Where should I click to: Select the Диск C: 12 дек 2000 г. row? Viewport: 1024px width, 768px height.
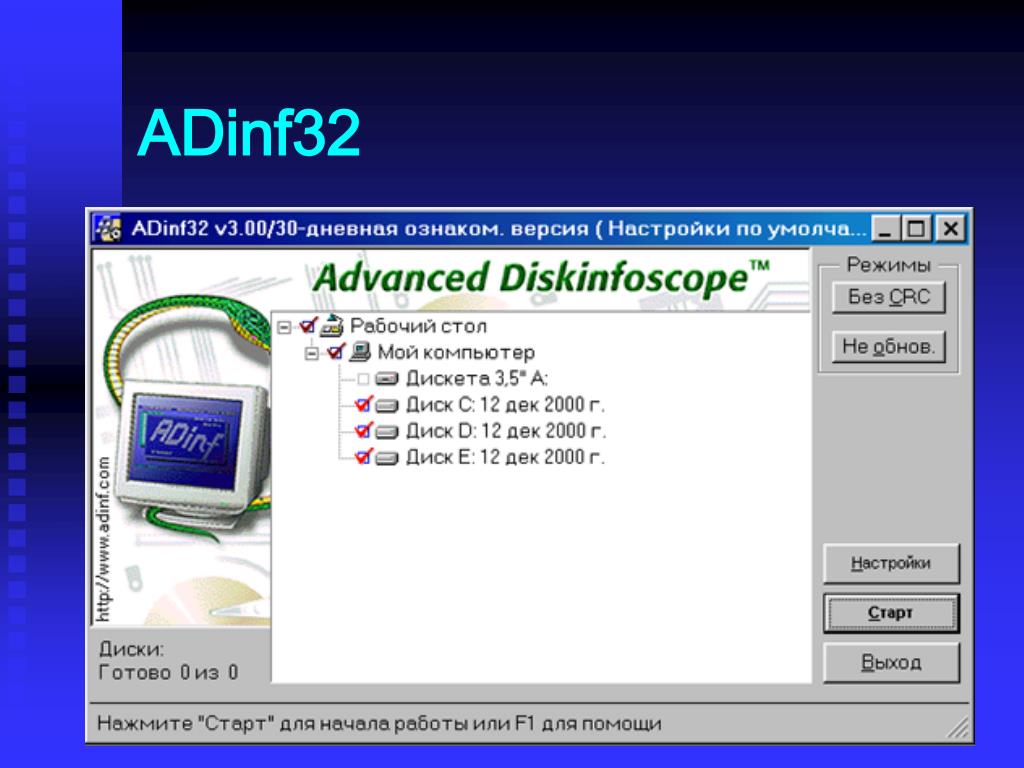pyautogui.click(x=505, y=405)
